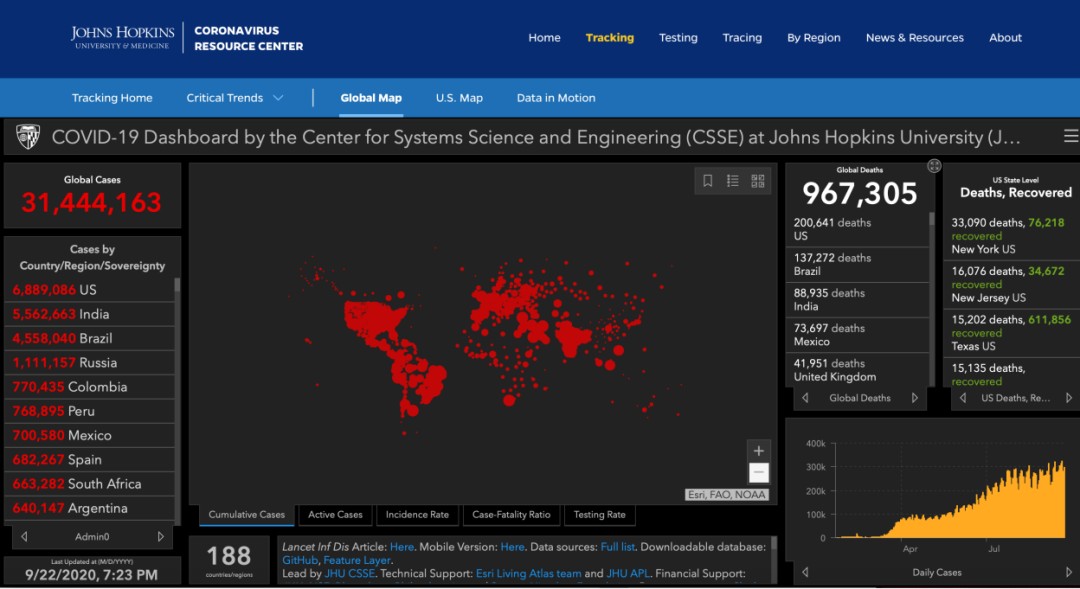Screen dimensions: 1080x589
Task: Open the JHU CSSE link
Action: (350, 573)
